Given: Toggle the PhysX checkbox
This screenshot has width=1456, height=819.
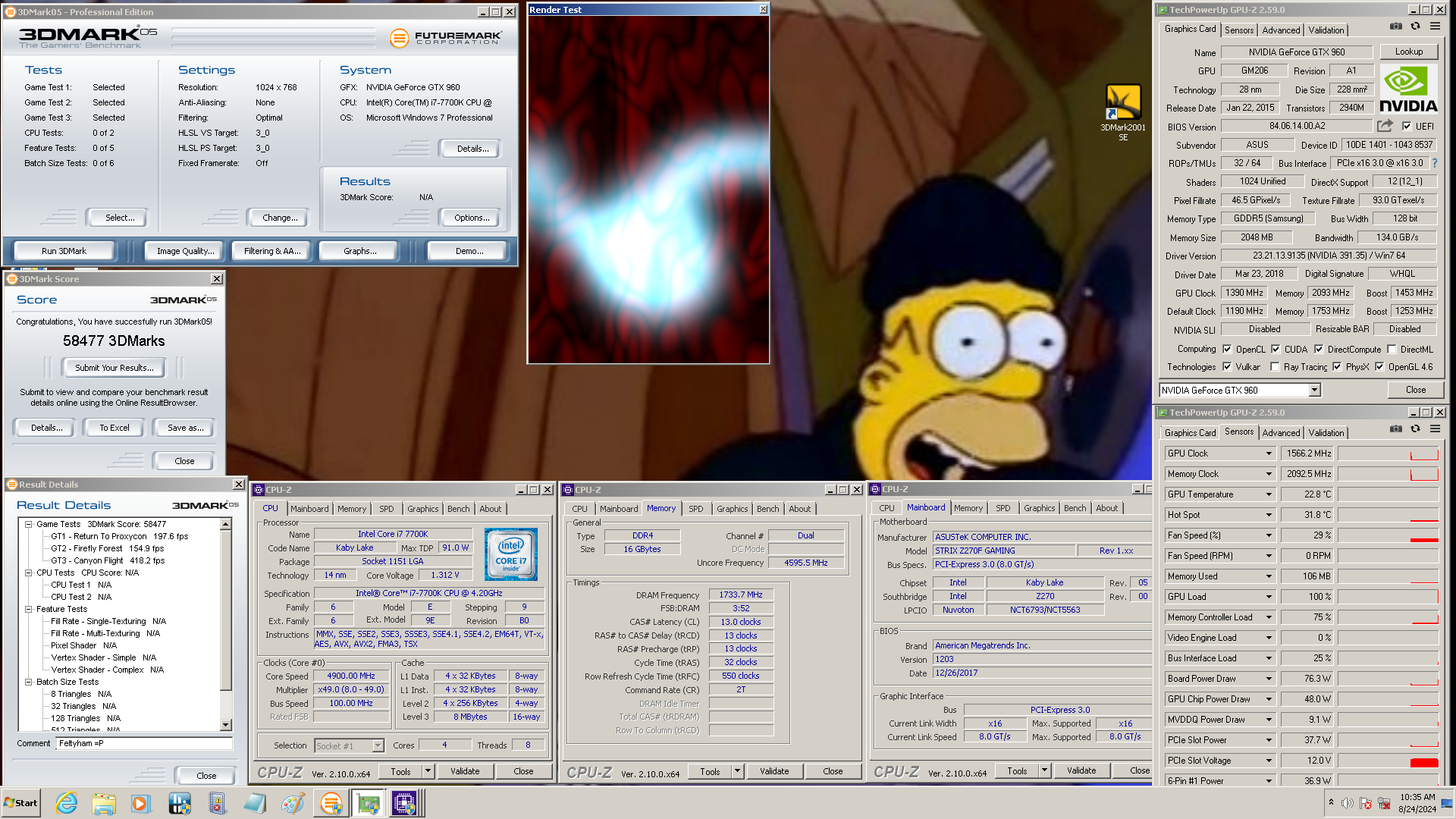Looking at the screenshot, I should click(1337, 367).
